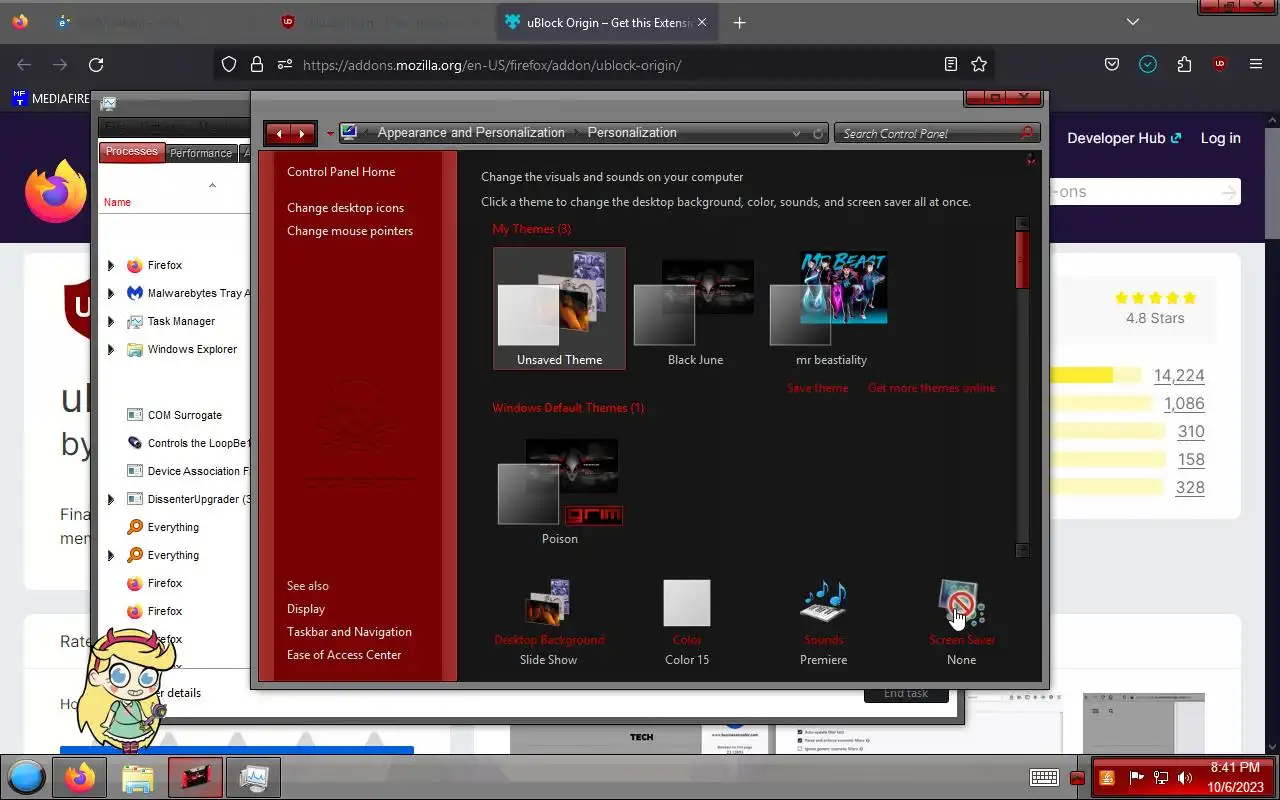Open Change mouse pointers
The width and height of the screenshot is (1280, 800).
(x=350, y=230)
